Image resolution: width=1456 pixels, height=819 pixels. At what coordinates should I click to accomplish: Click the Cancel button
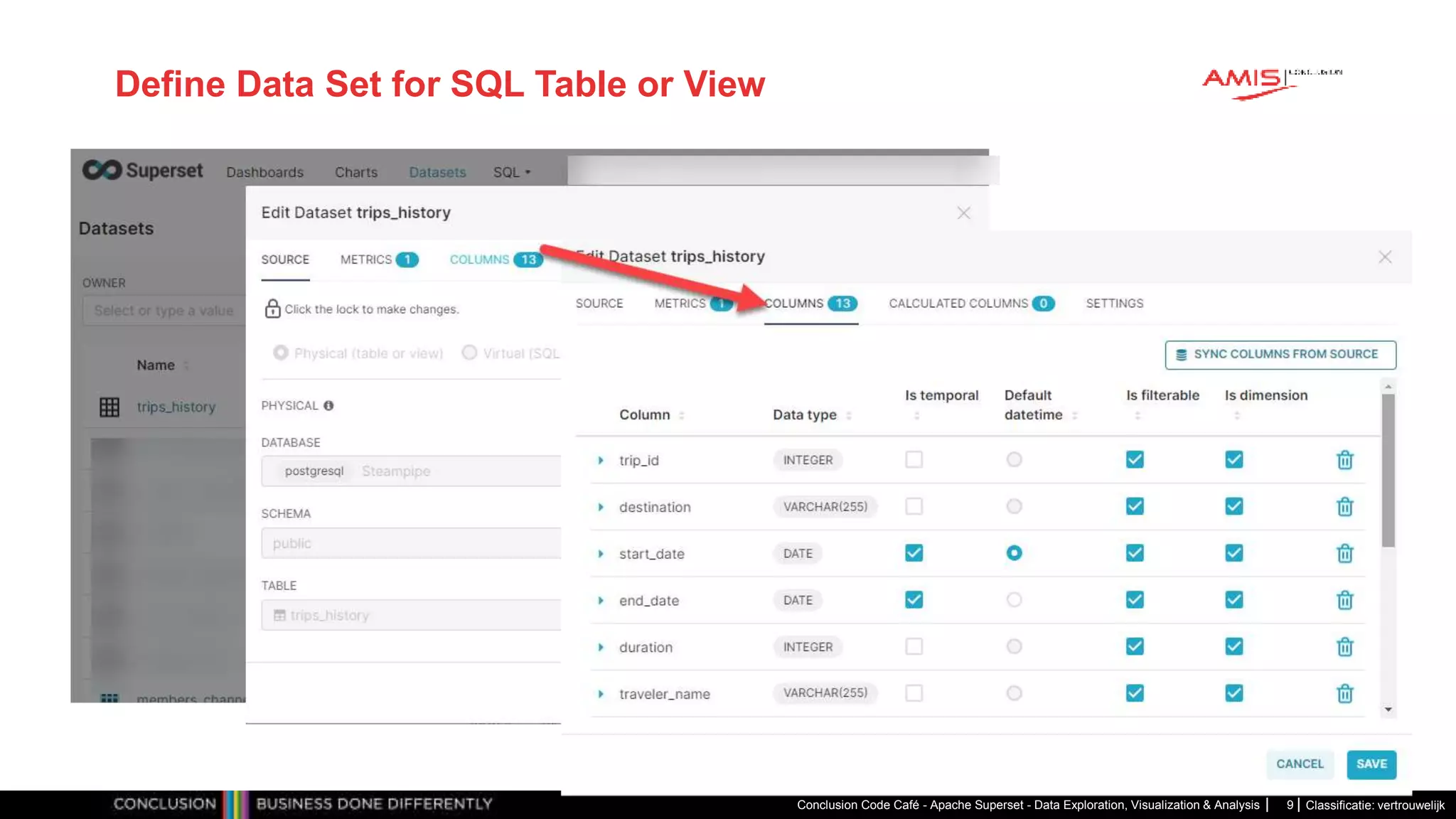coord(1300,764)
